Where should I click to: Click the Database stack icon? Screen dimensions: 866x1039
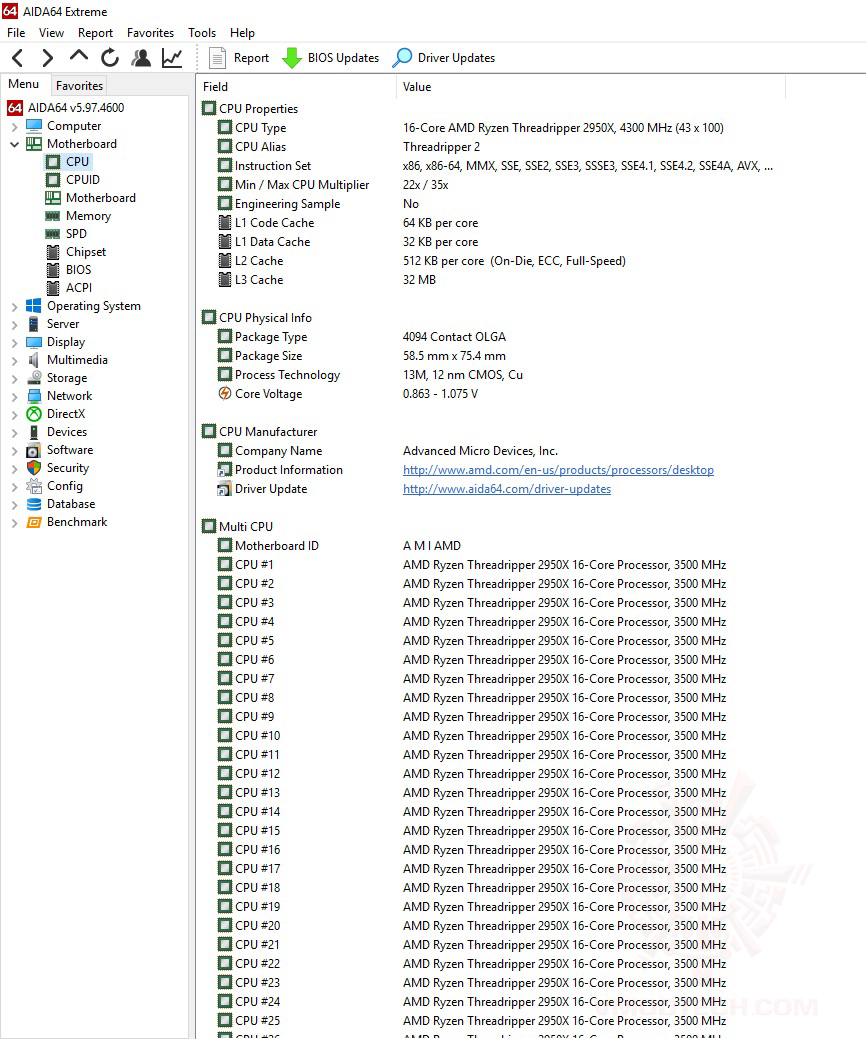(x=34, y=504)
